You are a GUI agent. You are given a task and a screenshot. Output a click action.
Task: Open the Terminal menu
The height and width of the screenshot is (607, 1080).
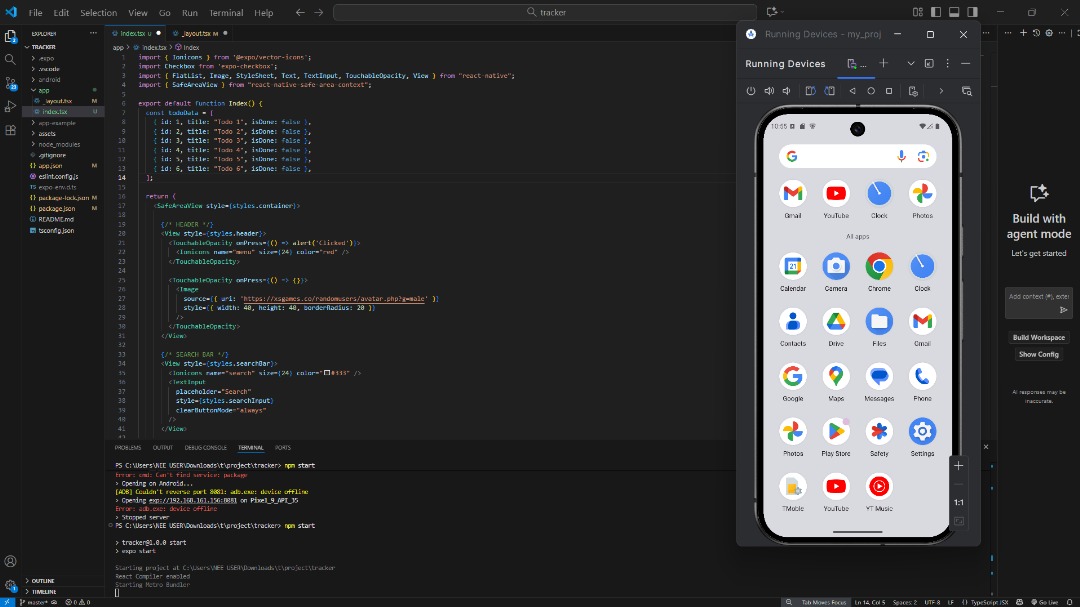pyautogui.click(x=226, y=12)
